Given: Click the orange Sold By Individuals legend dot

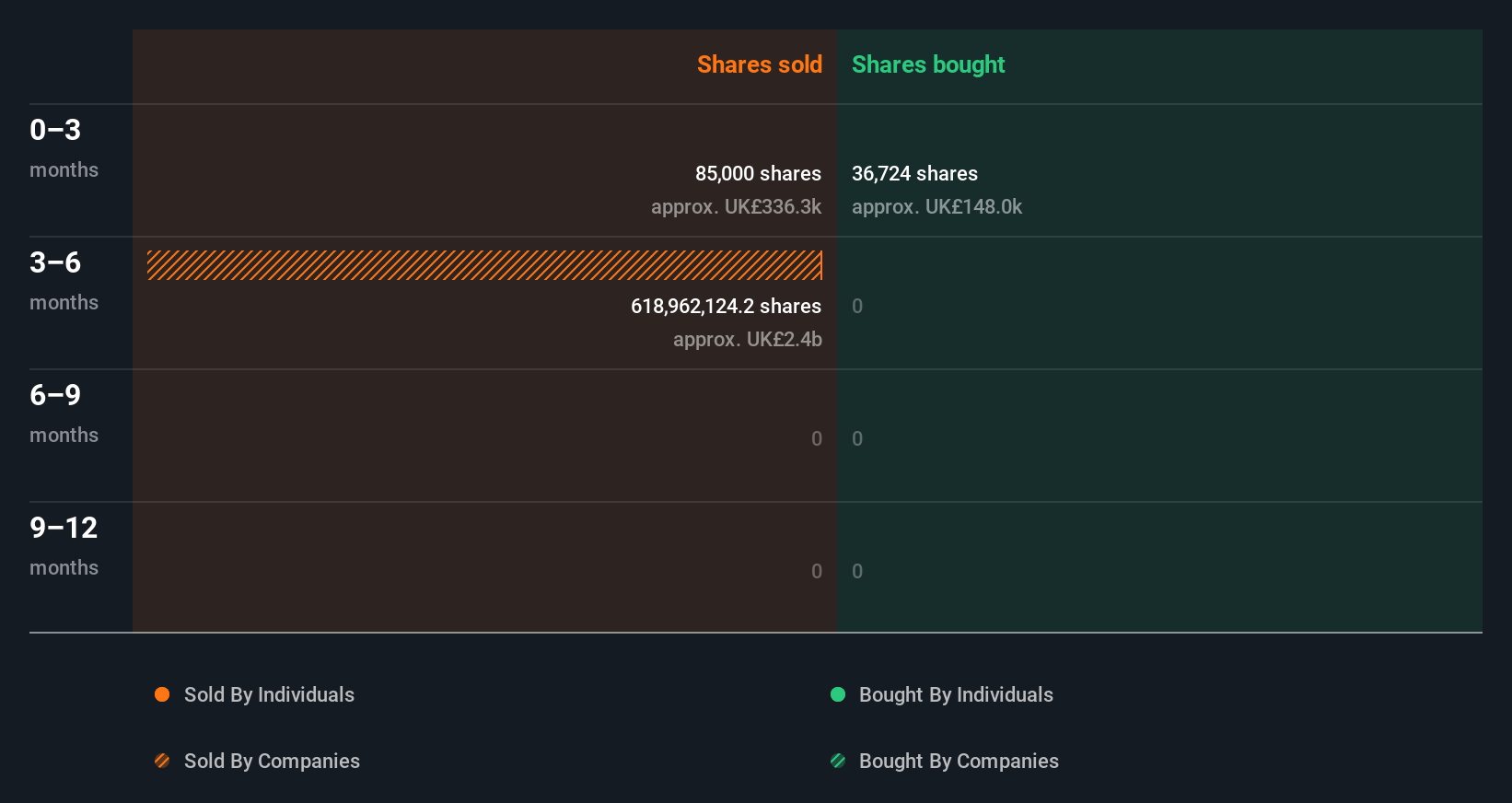Looking at the screenshot, I should pos(162,694).
